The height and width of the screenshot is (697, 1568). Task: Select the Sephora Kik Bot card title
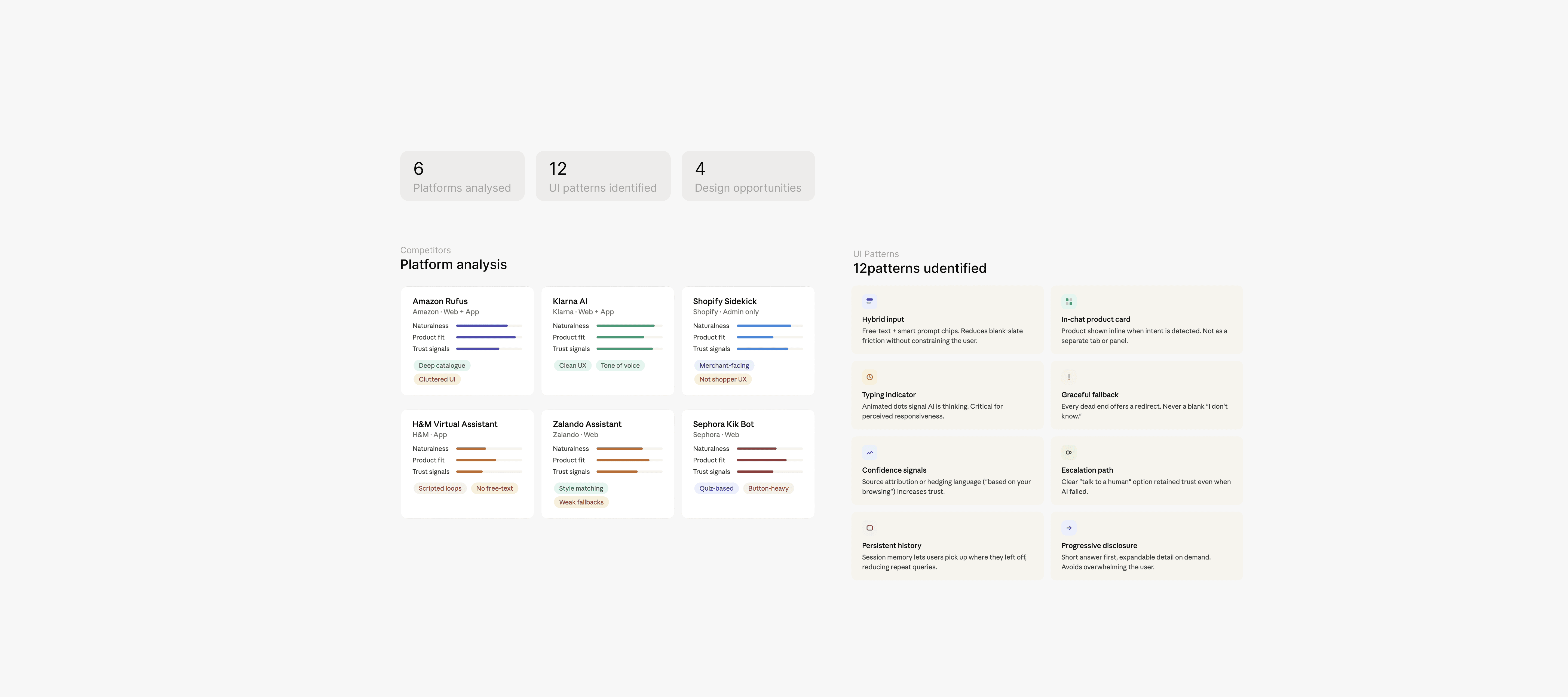coord(722,424)
